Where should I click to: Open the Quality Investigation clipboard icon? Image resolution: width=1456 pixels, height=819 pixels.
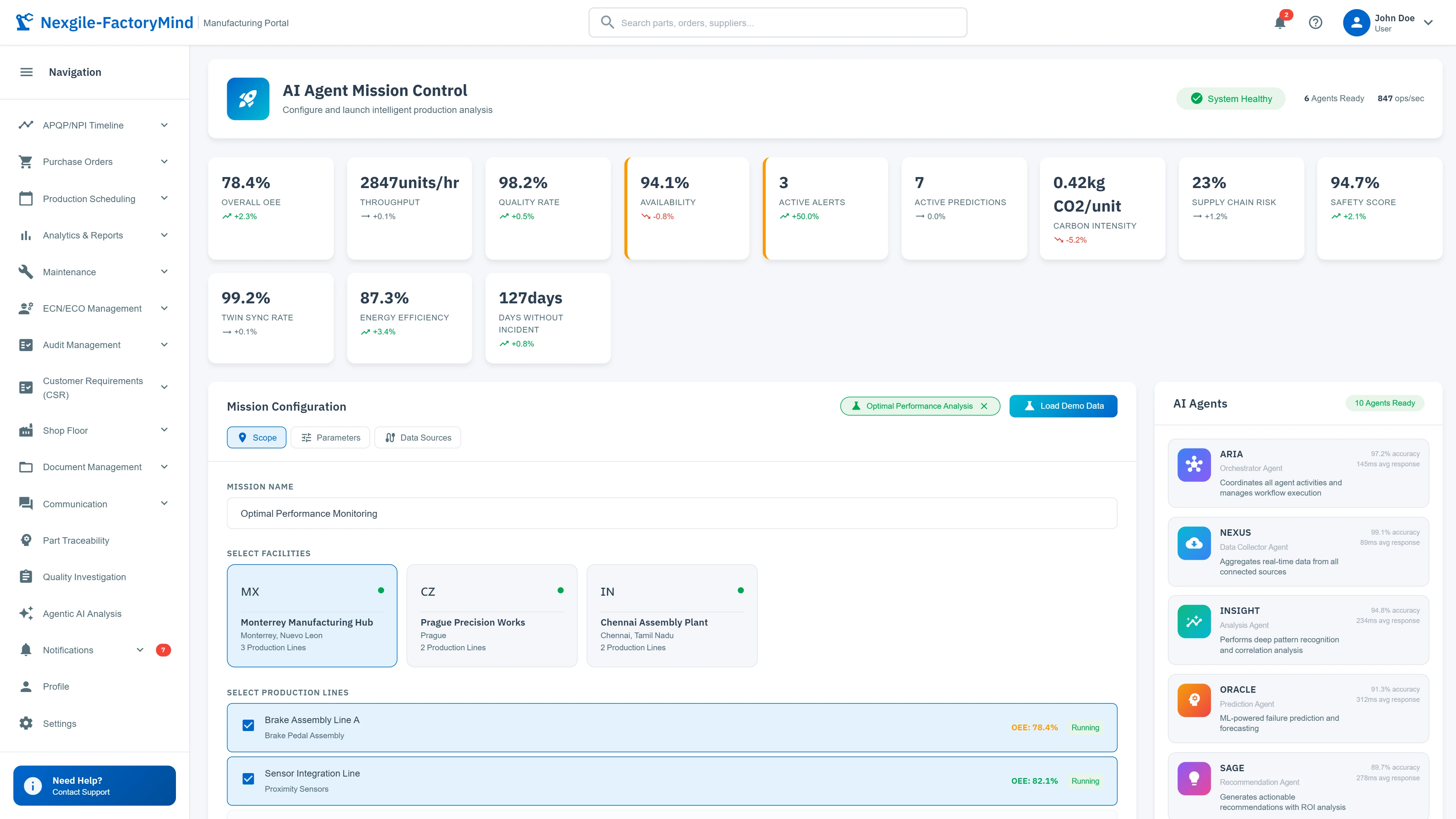coord(26,576)
